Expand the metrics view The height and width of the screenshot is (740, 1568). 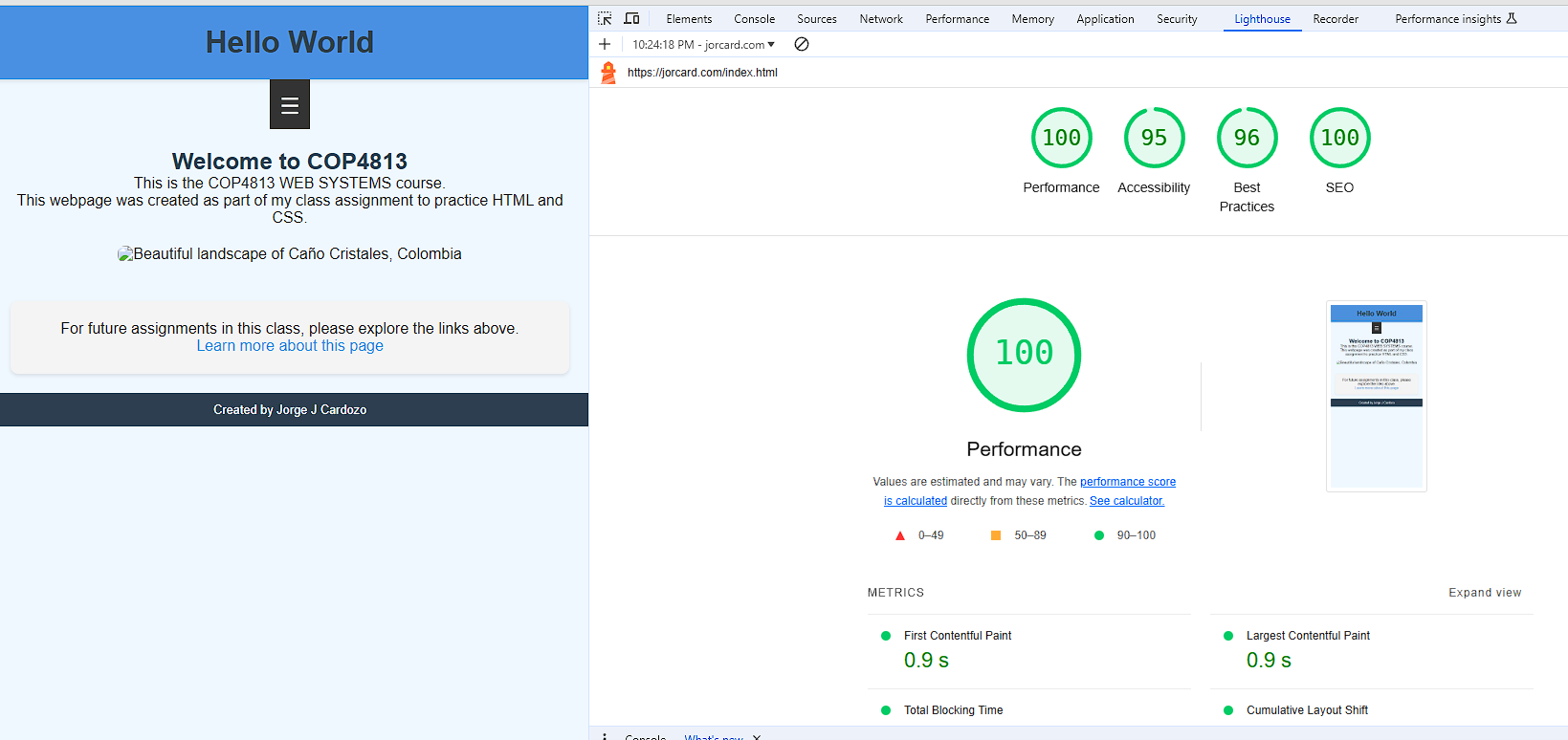(1484, 593)
